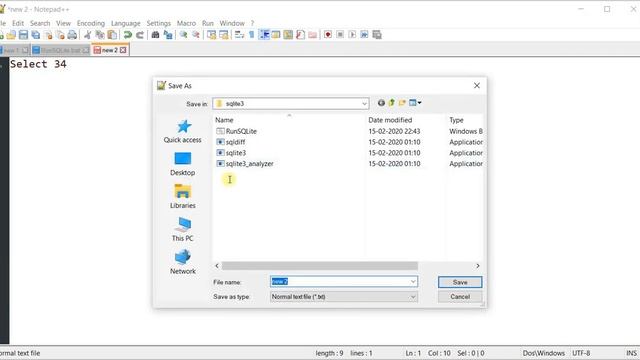
Task: Open the Language menu
Action: pyautogui.click(x=125, y=23)
